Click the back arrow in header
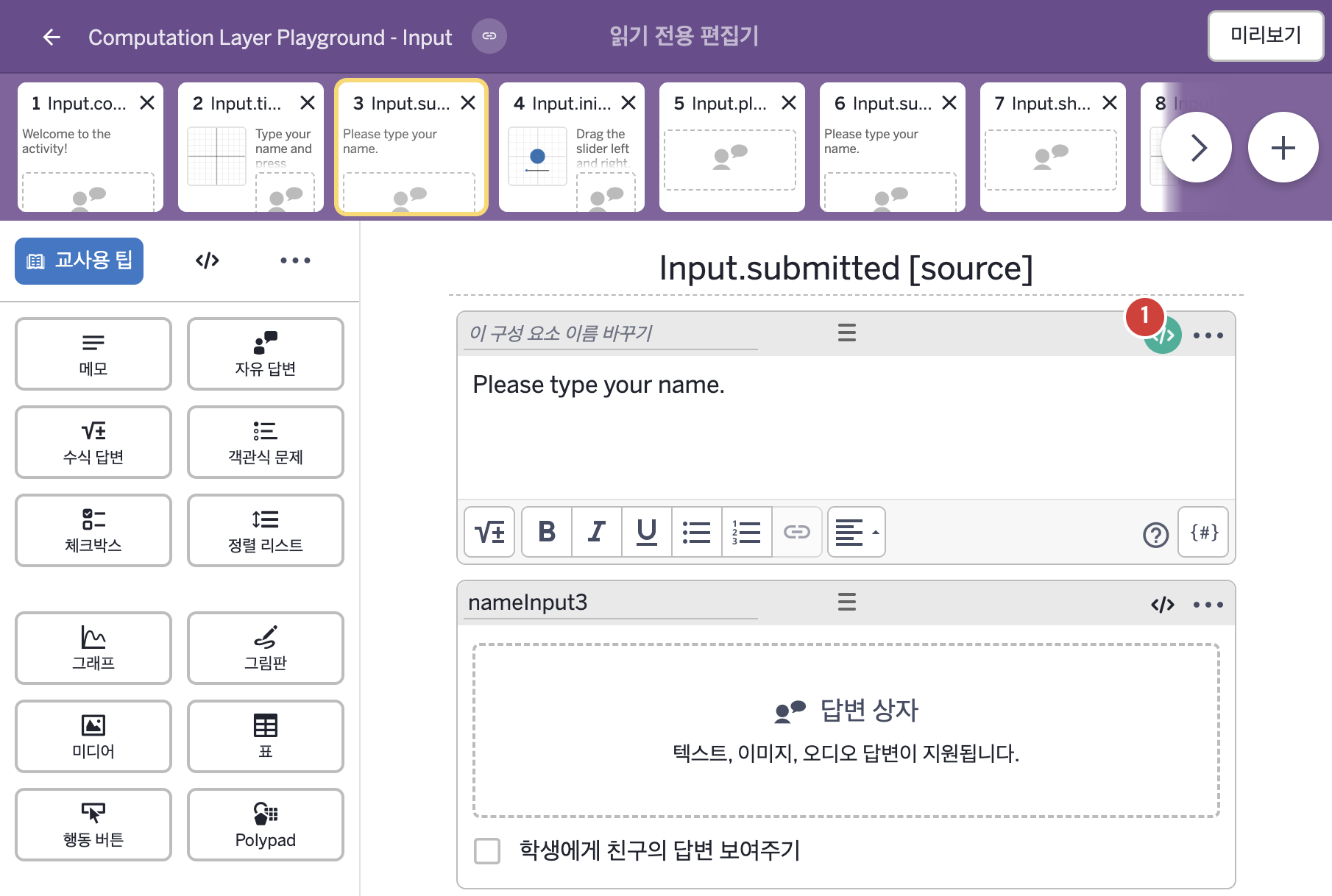 (x=52, y=37)
